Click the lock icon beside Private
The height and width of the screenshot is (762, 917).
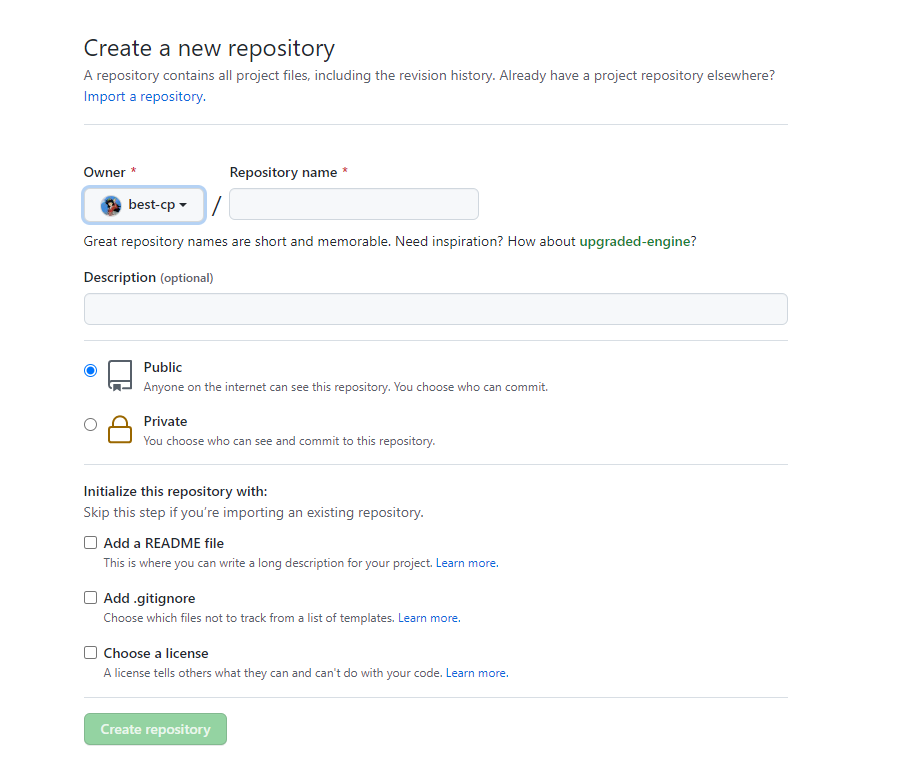click(x=120, y=430)
